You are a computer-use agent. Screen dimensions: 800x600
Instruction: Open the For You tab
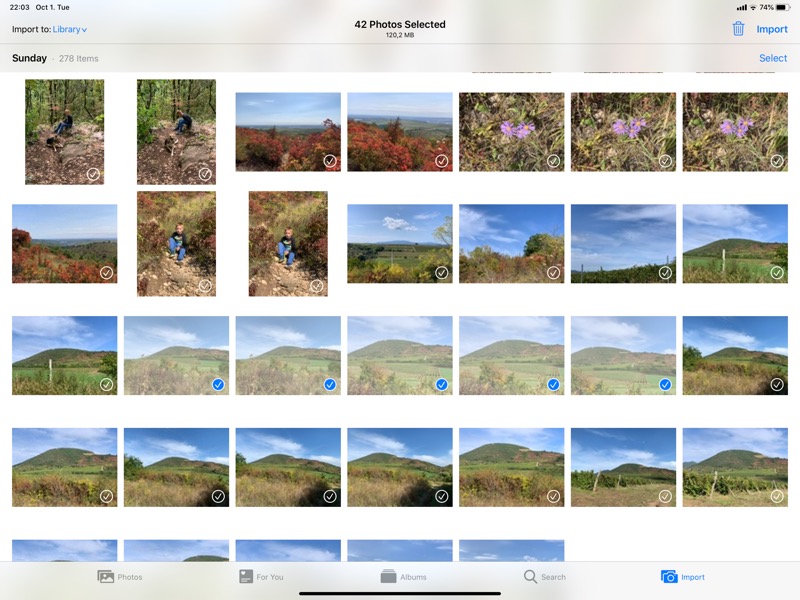pos(261,577)
